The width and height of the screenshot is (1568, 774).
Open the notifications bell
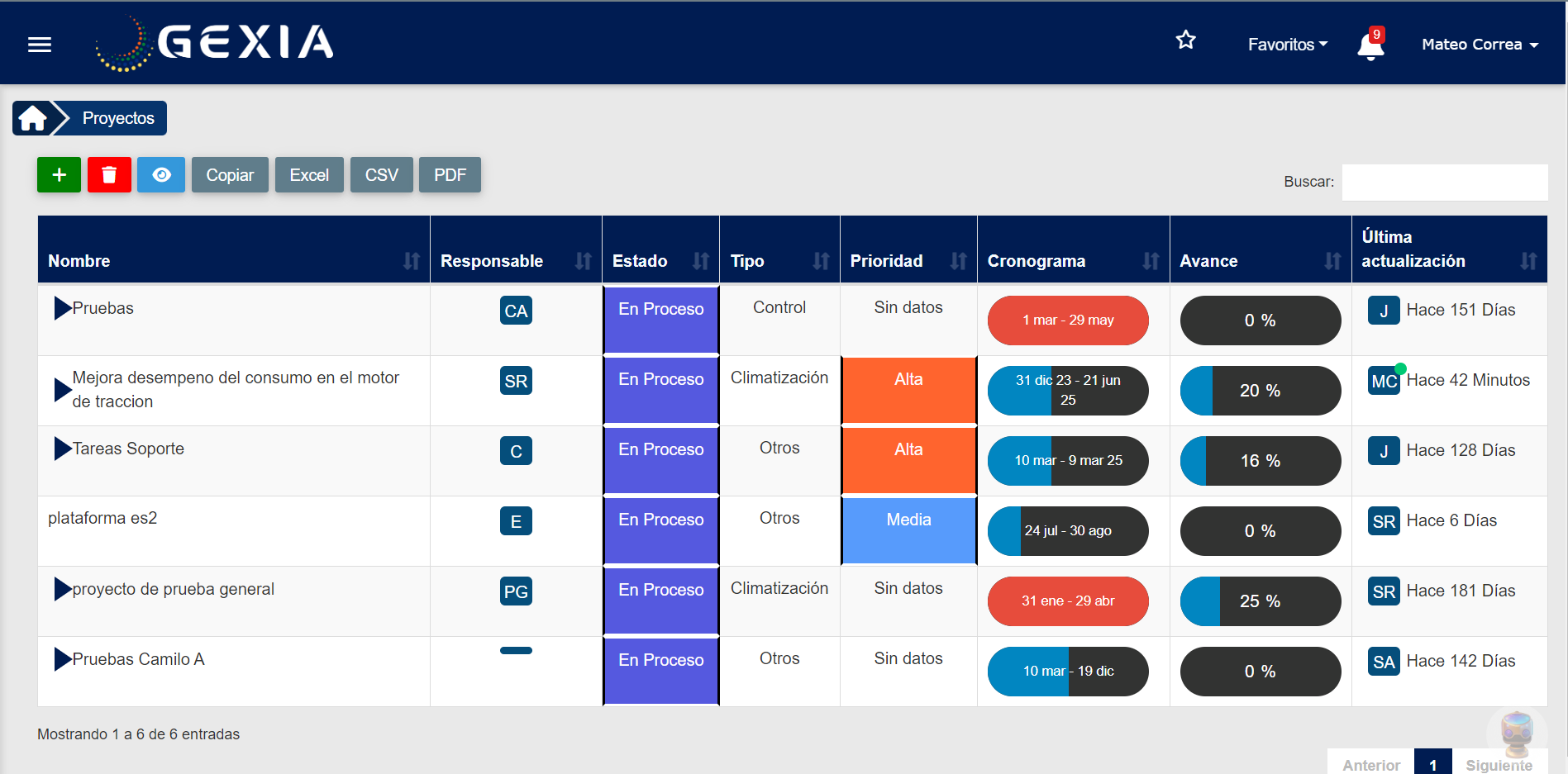pyautogui.click(x=1370, y=46)
